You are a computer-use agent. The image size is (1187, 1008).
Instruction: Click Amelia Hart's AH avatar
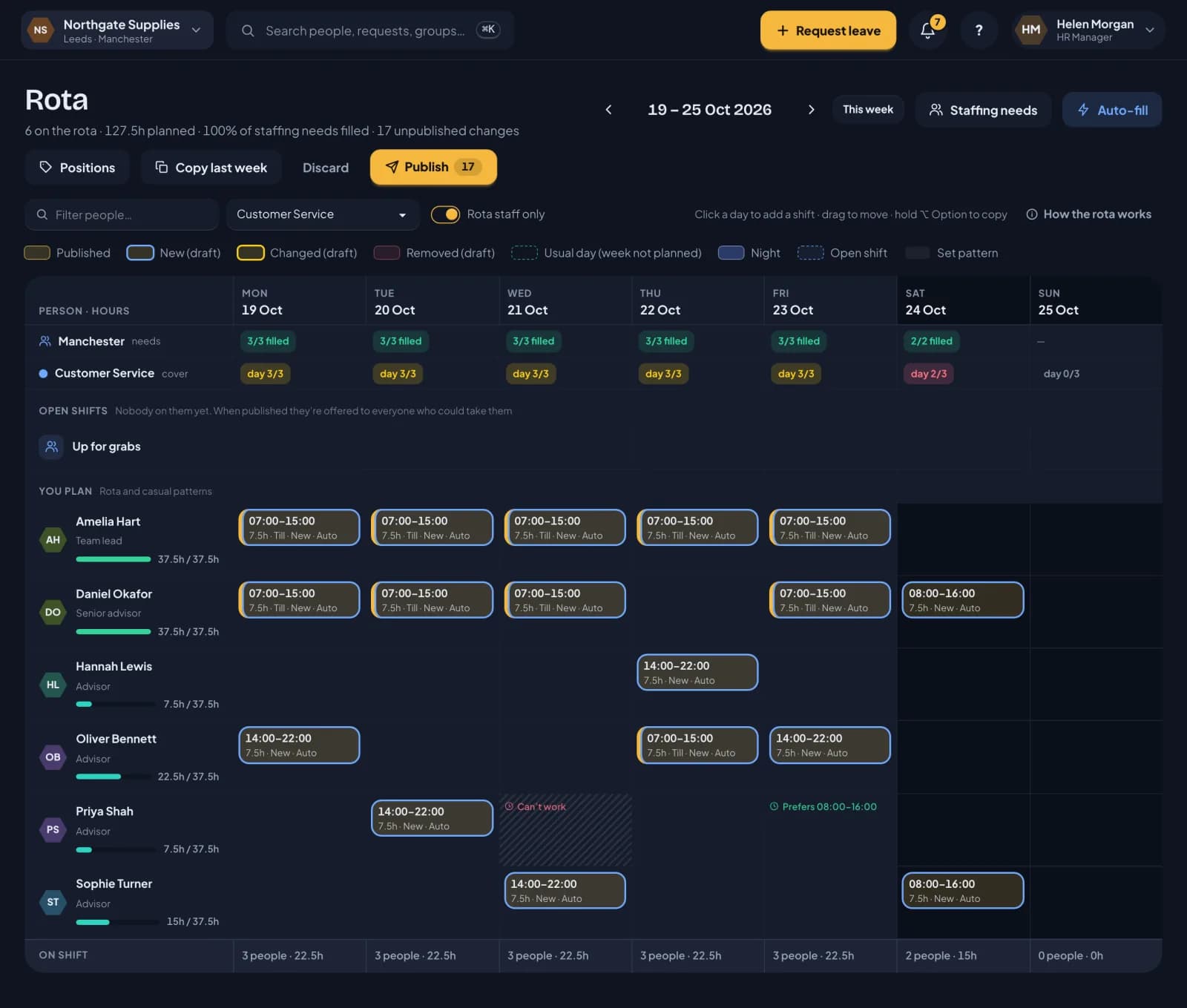click(53, 540)
